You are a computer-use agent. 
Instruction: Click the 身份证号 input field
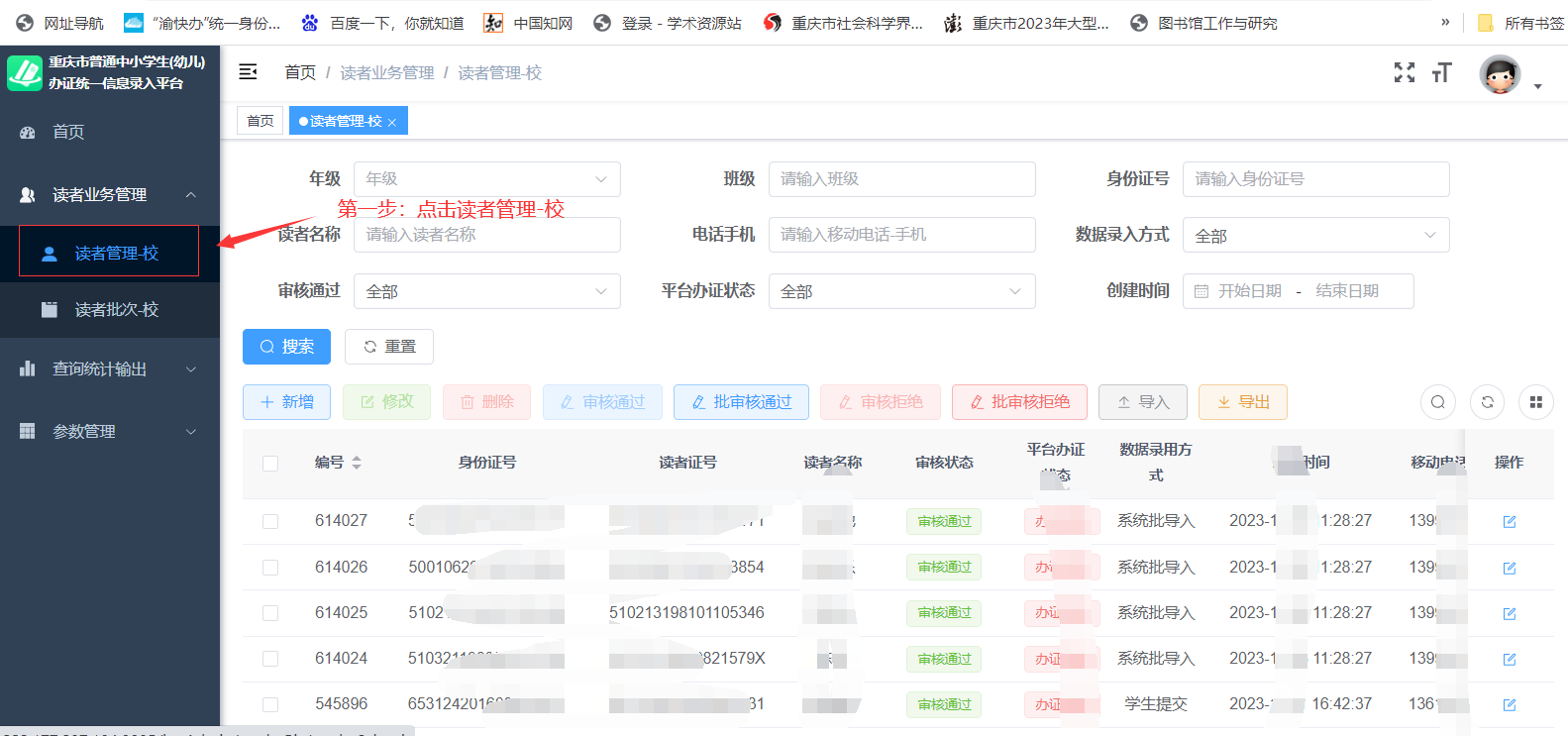coord(1316,179)
